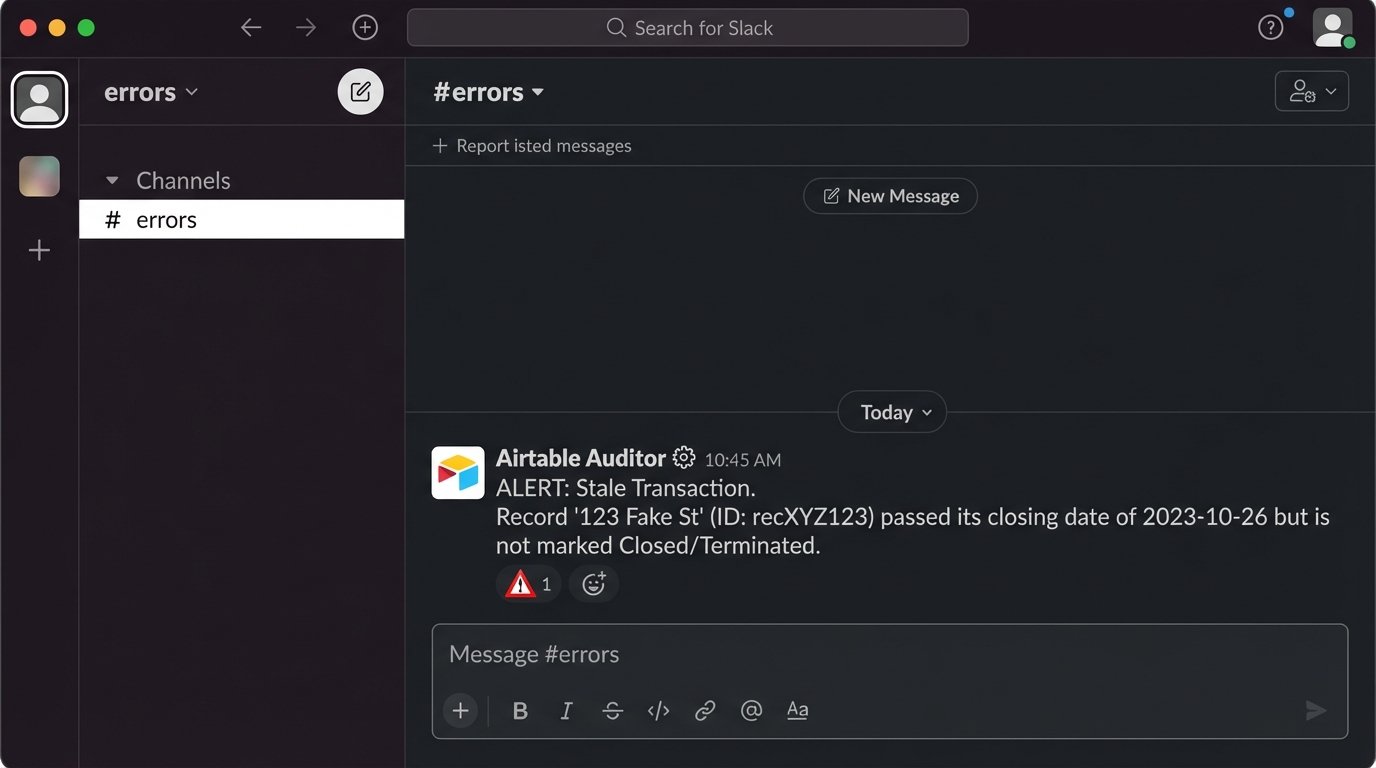Open the #errors channel header dropdown
This screenshot has width=1376, height=768.
489,92
